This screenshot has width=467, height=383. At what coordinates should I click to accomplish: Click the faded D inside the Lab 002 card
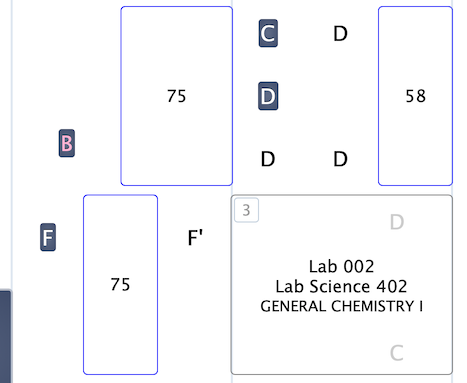pyautogui.click(x=397, y=222)
